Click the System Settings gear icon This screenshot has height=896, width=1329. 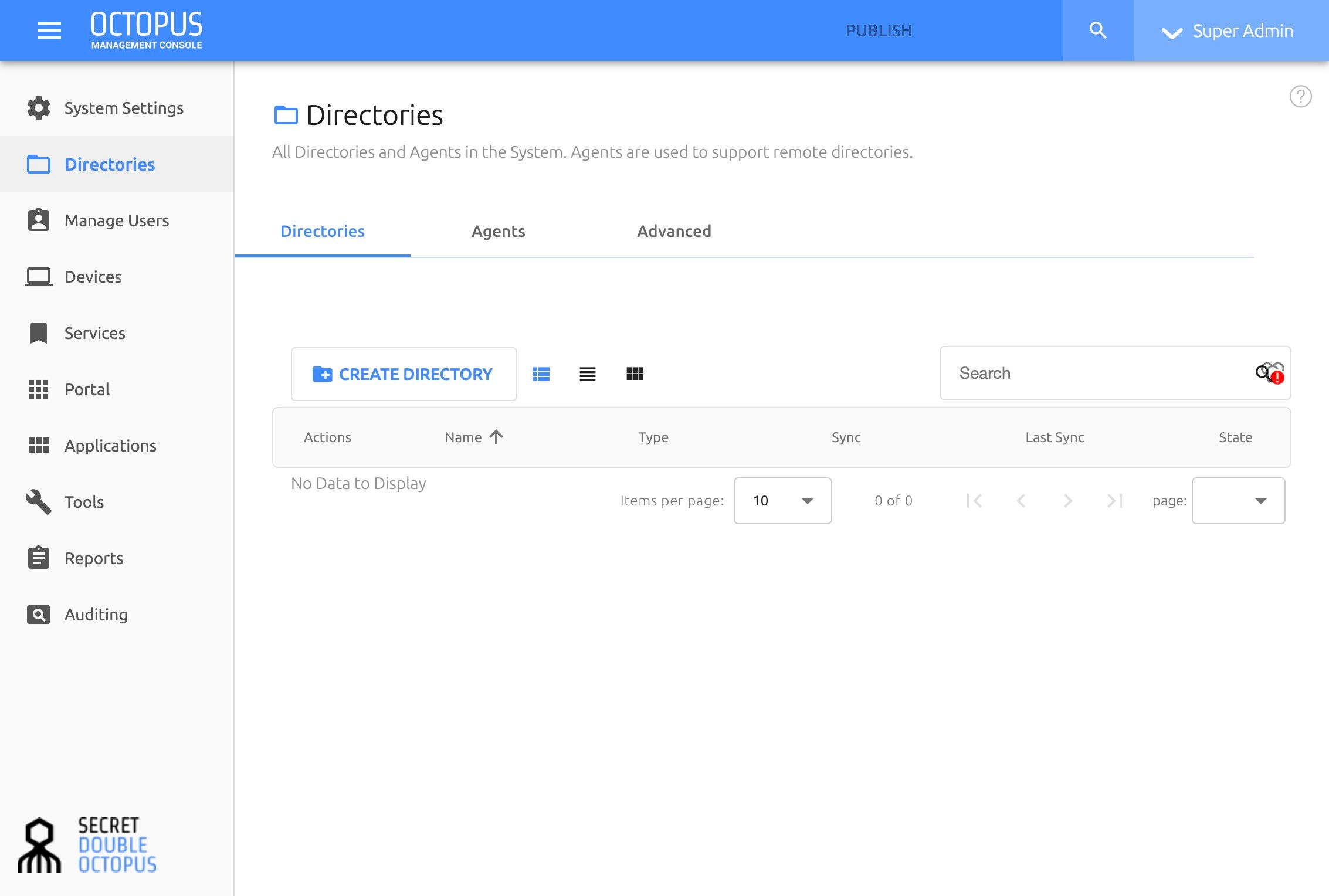[39, 108]
